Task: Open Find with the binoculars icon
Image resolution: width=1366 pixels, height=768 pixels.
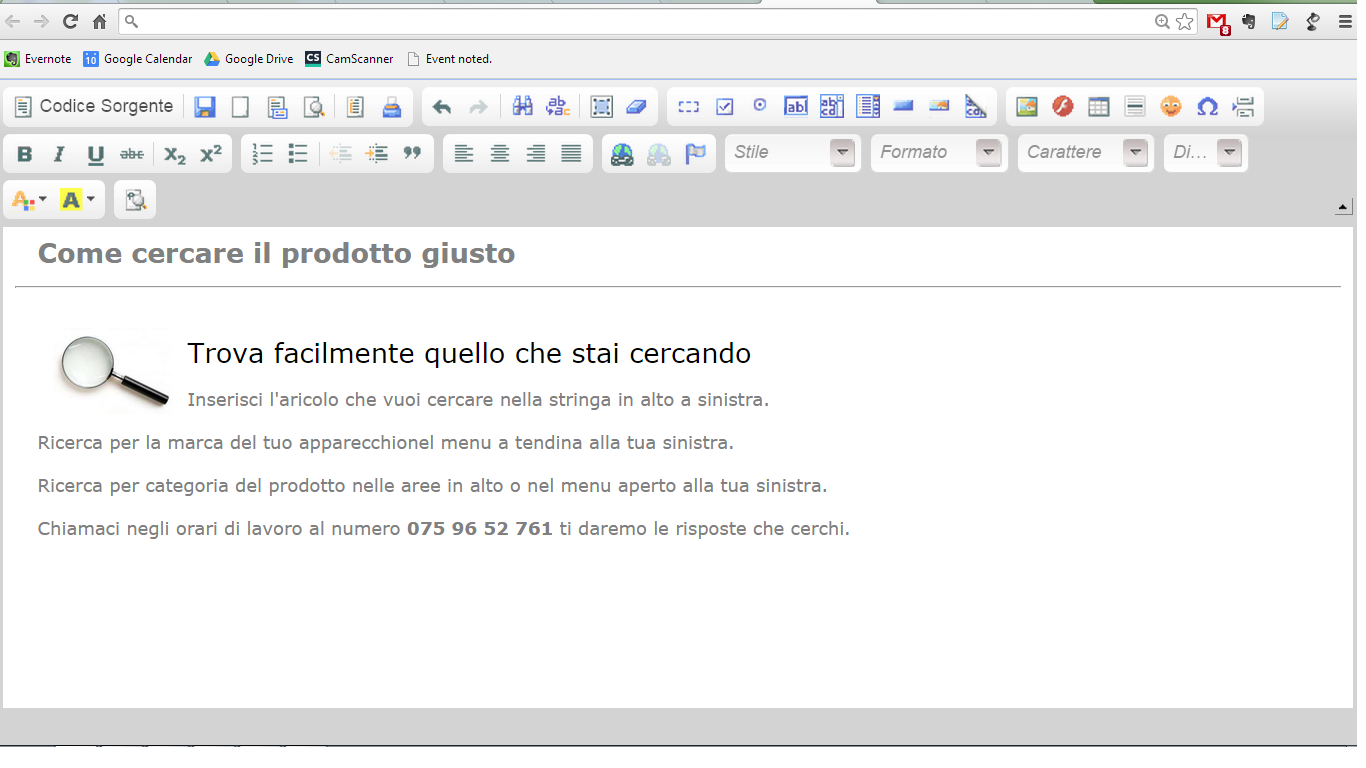Action: [522, 107]
